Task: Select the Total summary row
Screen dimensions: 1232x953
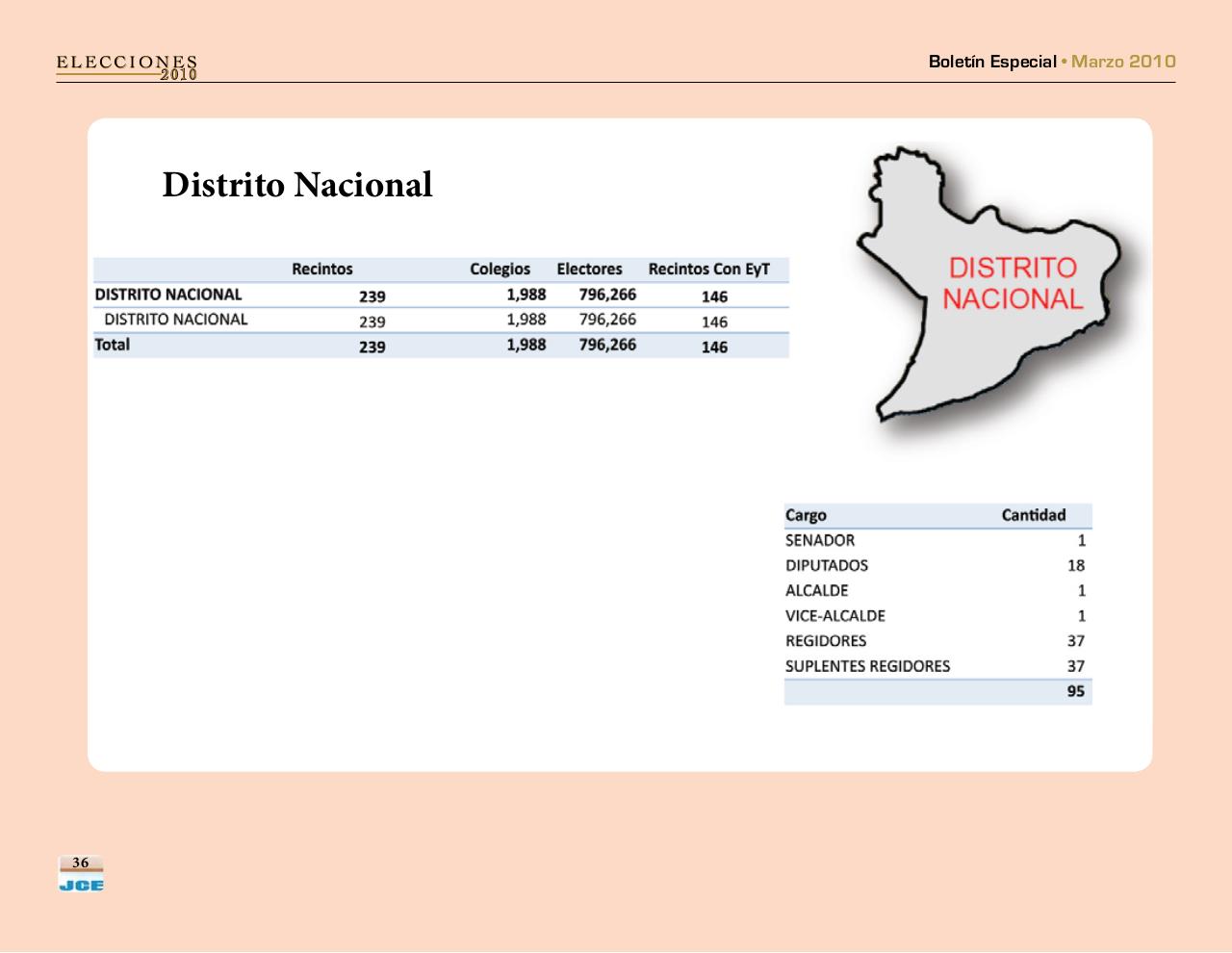Action: tap(113, 345)
